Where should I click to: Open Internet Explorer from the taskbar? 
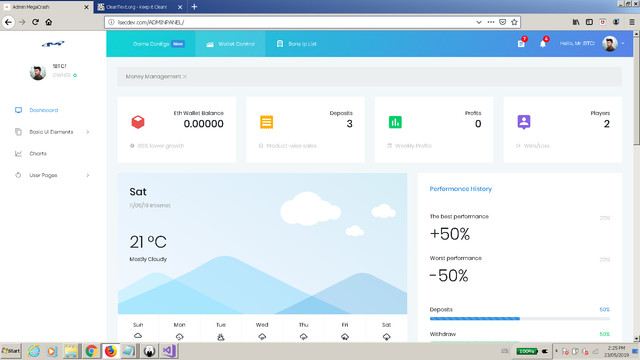(x=33, y=351)
